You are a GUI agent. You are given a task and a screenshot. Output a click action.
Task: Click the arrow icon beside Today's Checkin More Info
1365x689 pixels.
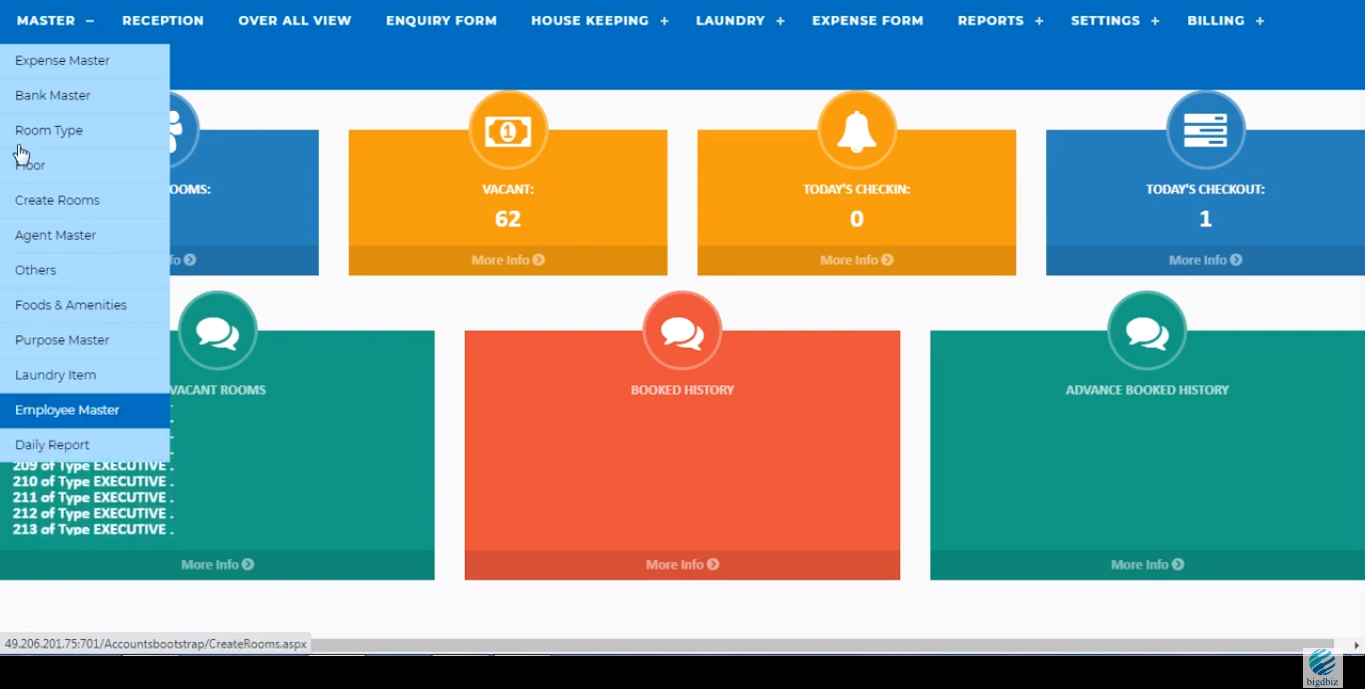(888, 260)
